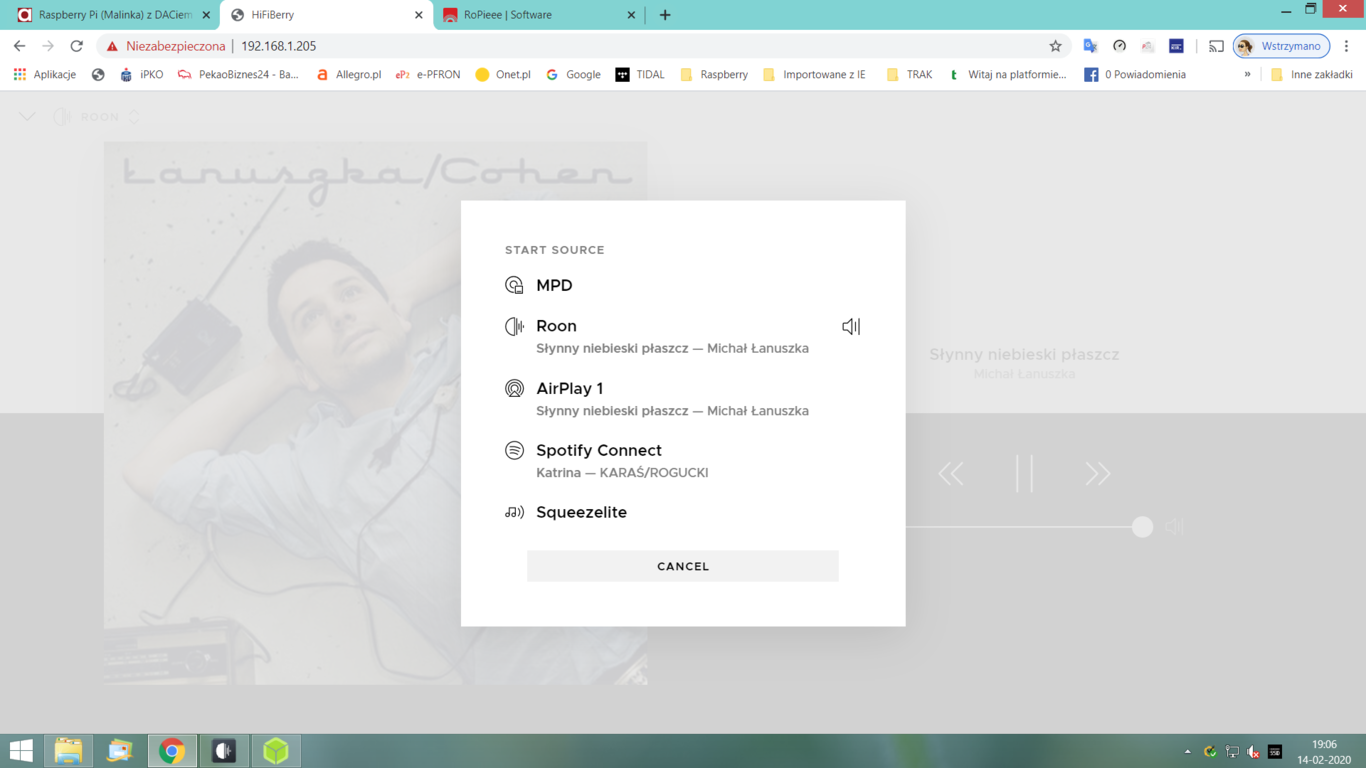Click cast media icon in toolbar
This screenshot has width=1366, height=768.
(x=1216, y=46)
